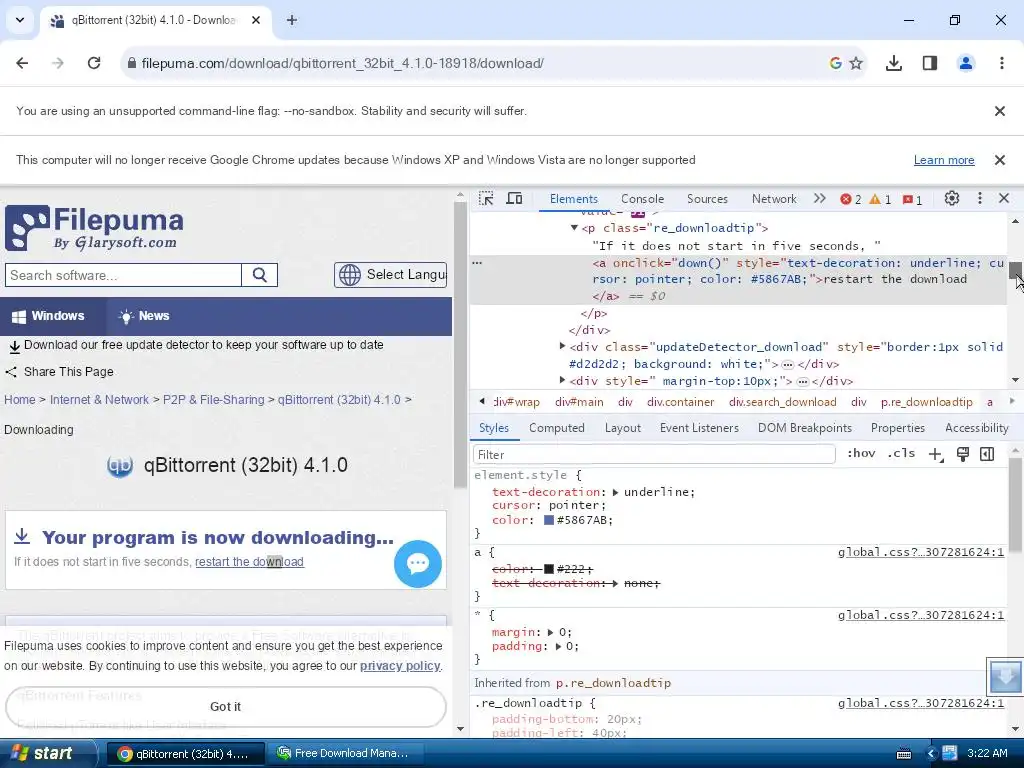Click the red error count badge
The image size is (1024, 768).
[850, 200]
